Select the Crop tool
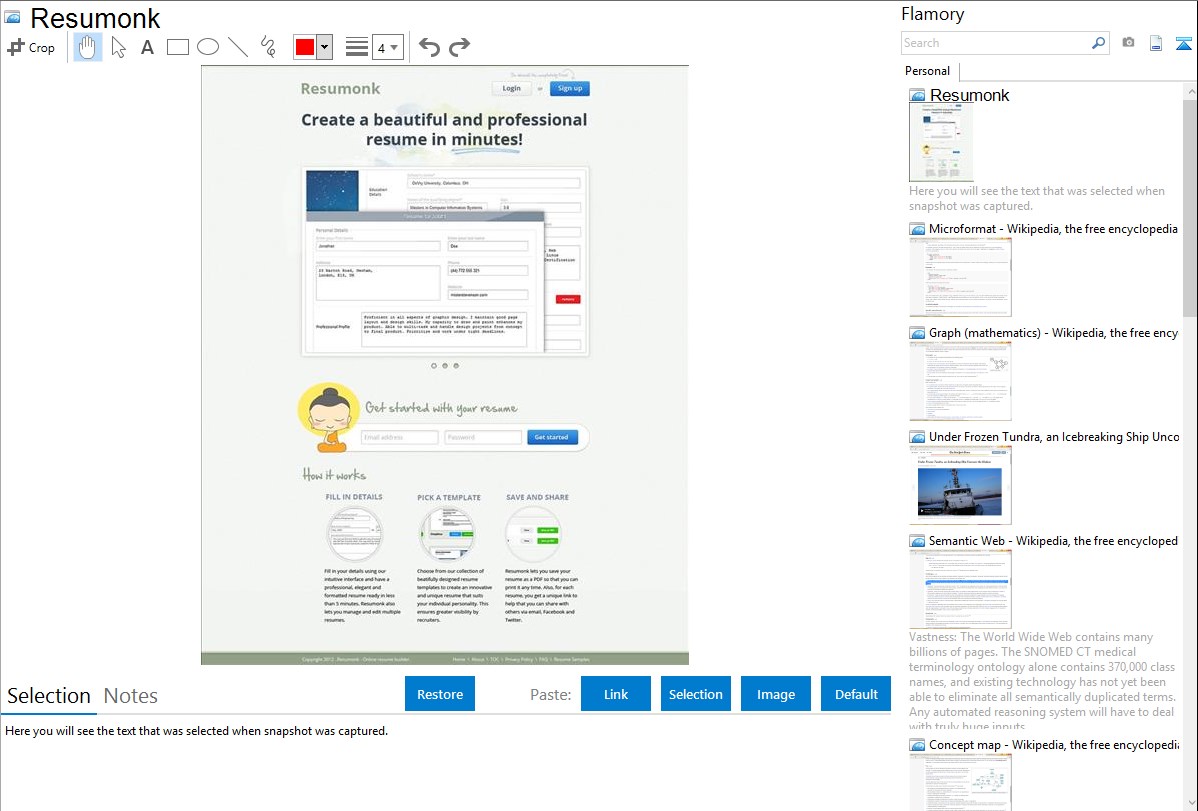 [x=31, y=47]
